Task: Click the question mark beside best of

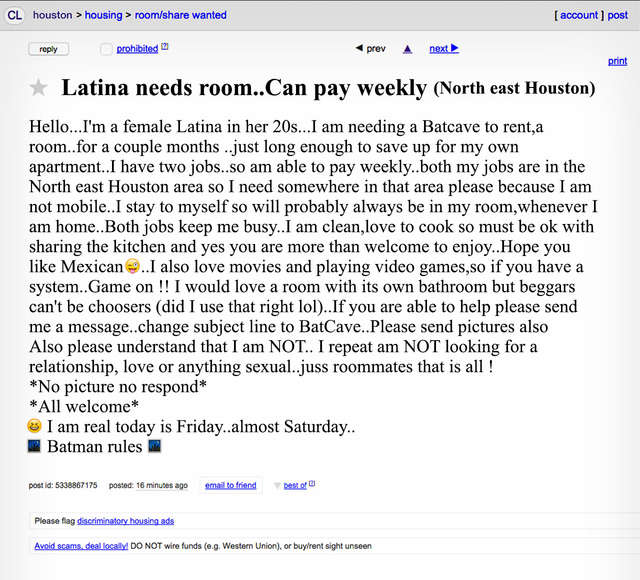Action: (x=312, y=484)
